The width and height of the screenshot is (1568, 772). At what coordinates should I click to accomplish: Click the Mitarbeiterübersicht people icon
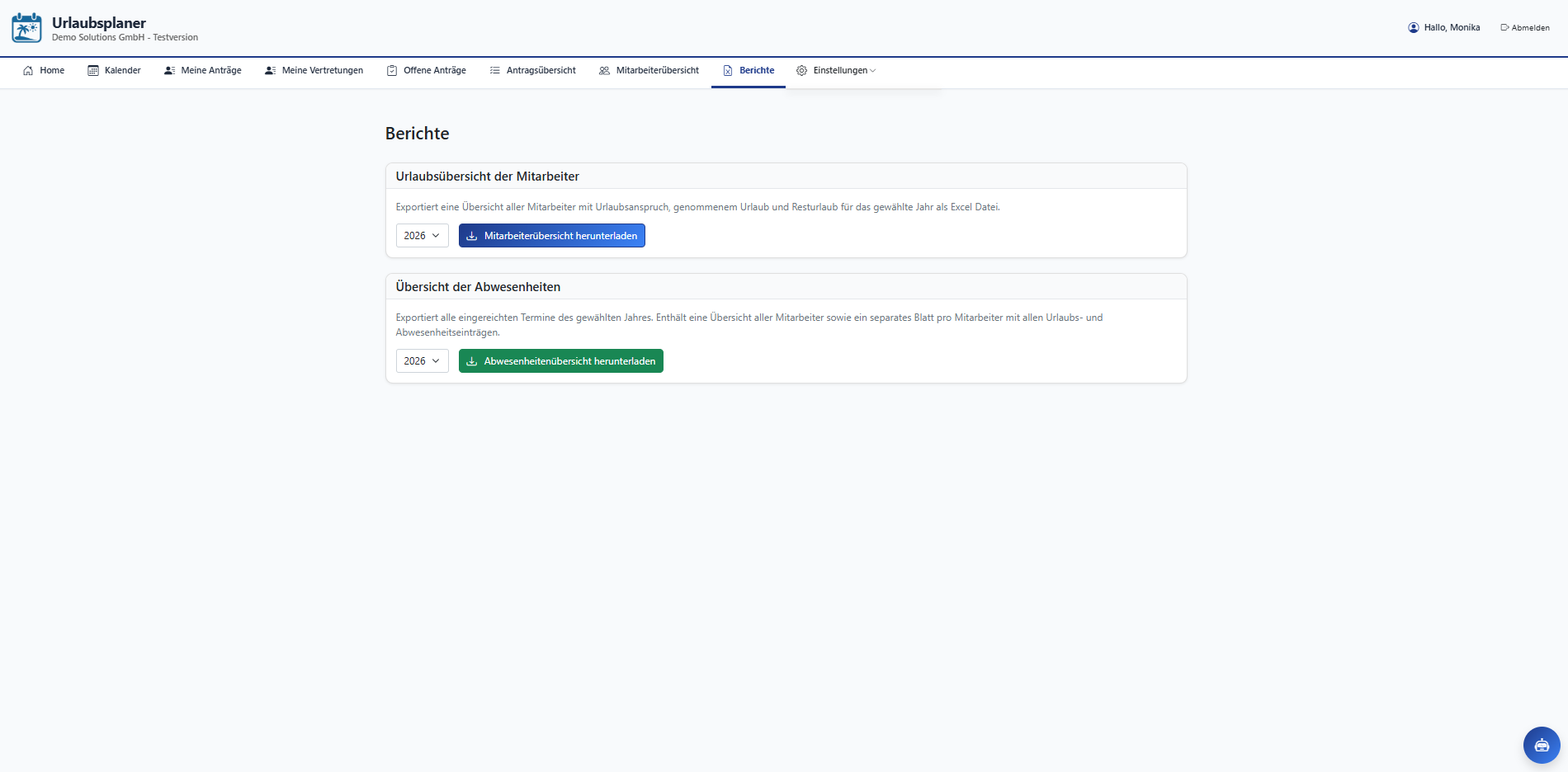pyautogui.click(x=605, y=70)
